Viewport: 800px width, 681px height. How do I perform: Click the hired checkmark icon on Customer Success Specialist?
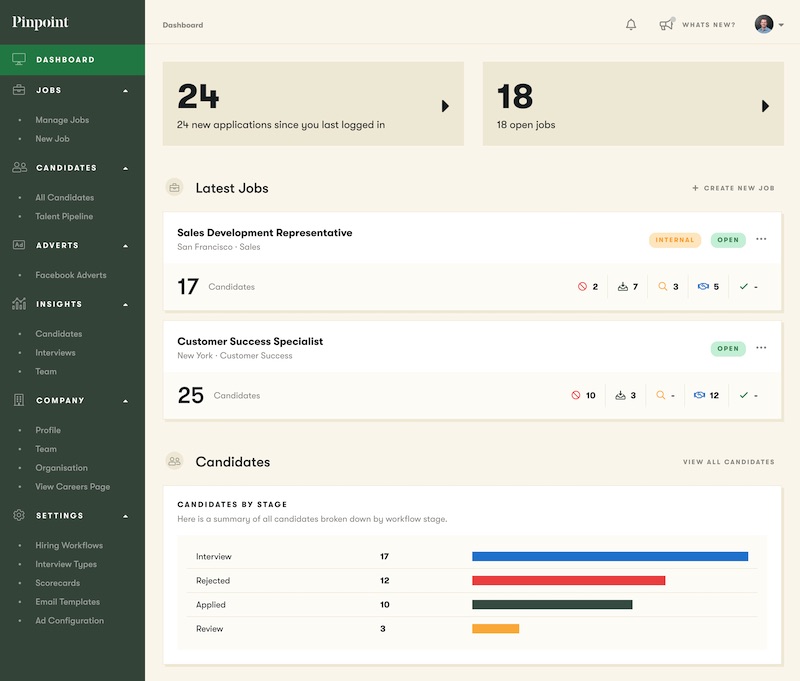(744, 395)
